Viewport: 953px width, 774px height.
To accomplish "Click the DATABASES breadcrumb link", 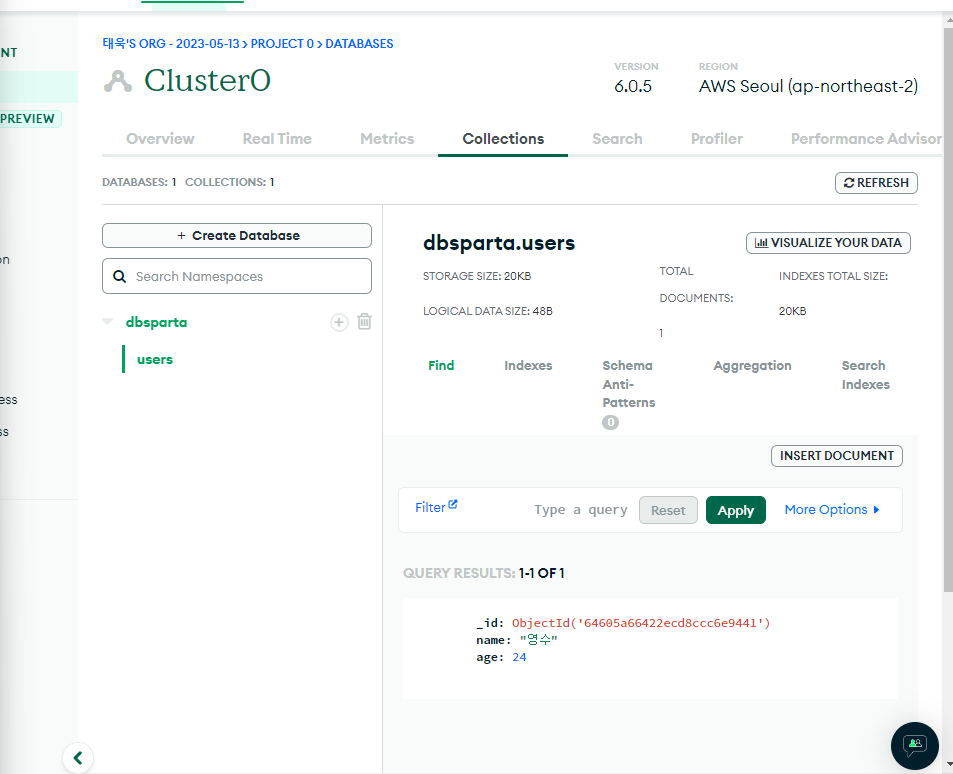I will point(359,44).
